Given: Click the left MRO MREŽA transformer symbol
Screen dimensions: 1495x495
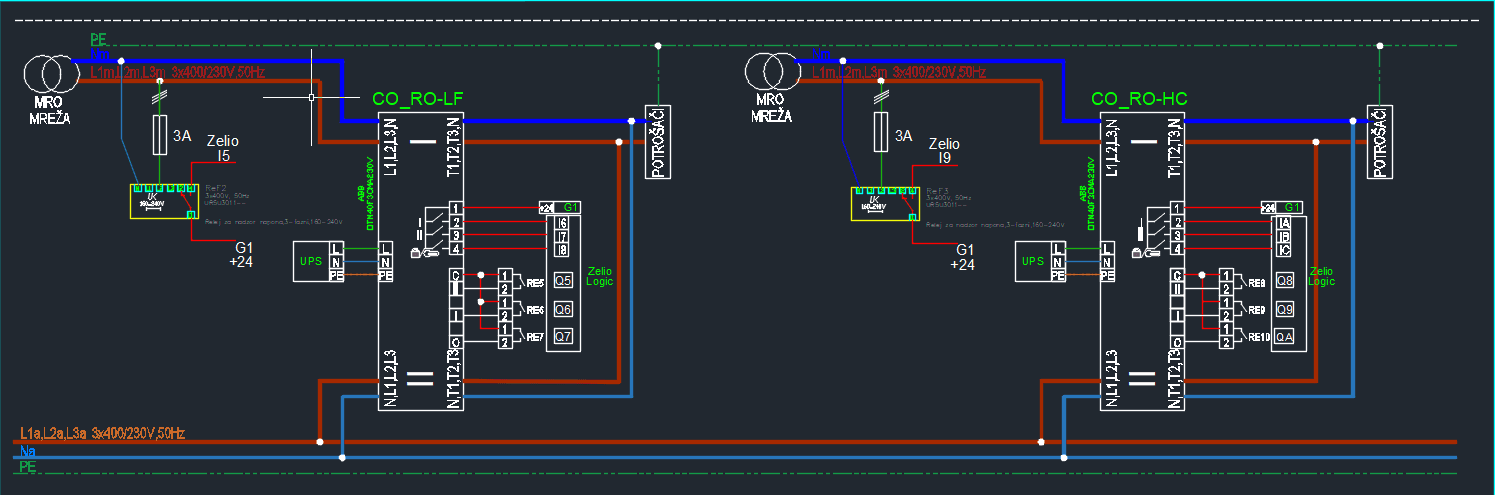Looking at the screenshot, I should [x=48, y=73].
